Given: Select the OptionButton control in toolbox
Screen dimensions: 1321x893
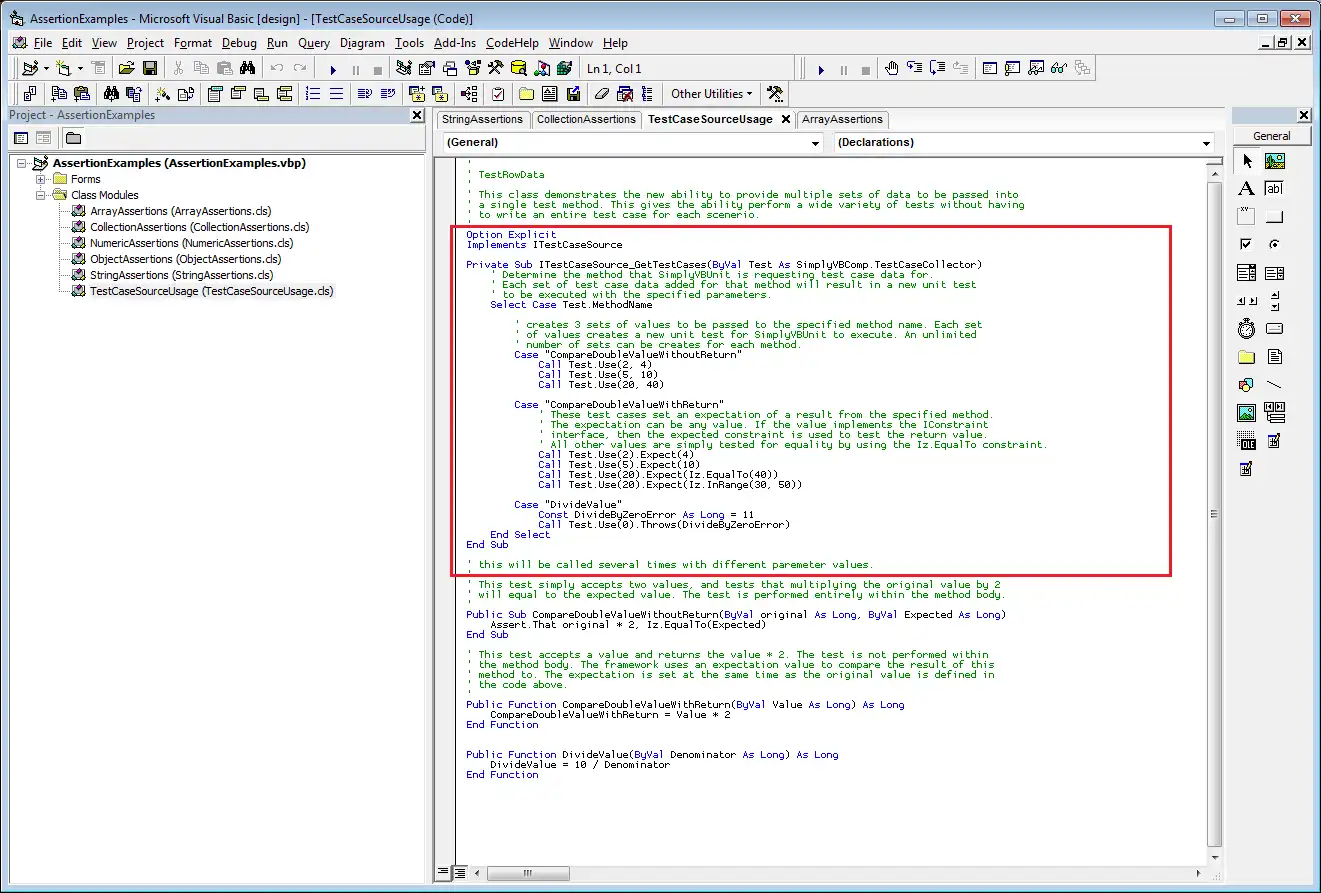Looking at the screenshot, I should (1274, 244).
